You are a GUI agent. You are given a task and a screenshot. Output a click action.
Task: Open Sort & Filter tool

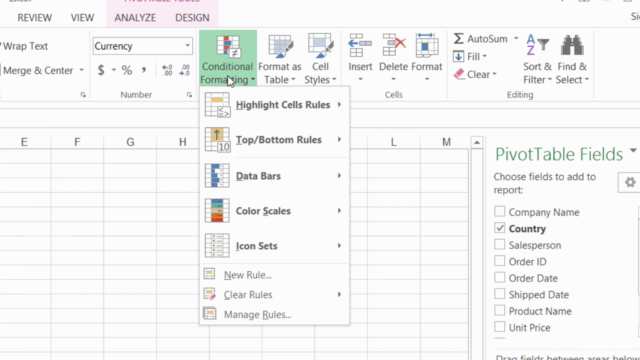[537, 58]
